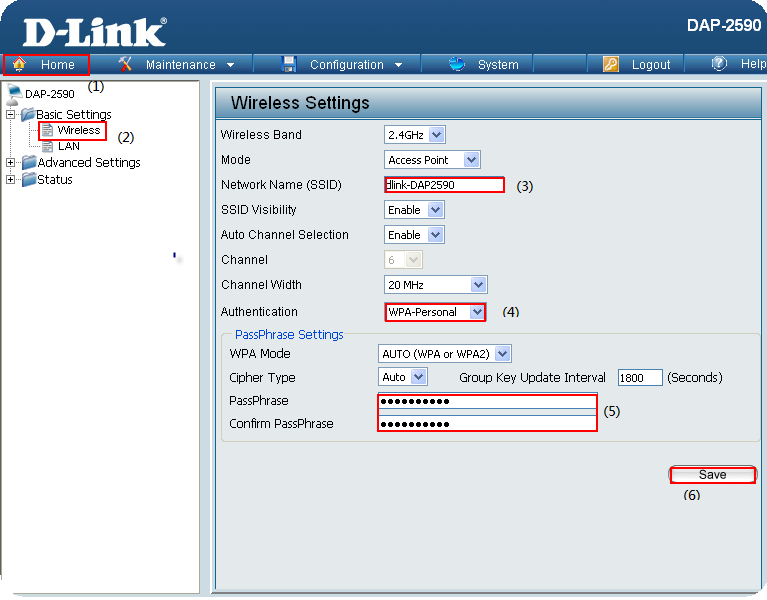
Task: Click the Status folder icon
Action: pyautogui.click(x=29, y=179)
